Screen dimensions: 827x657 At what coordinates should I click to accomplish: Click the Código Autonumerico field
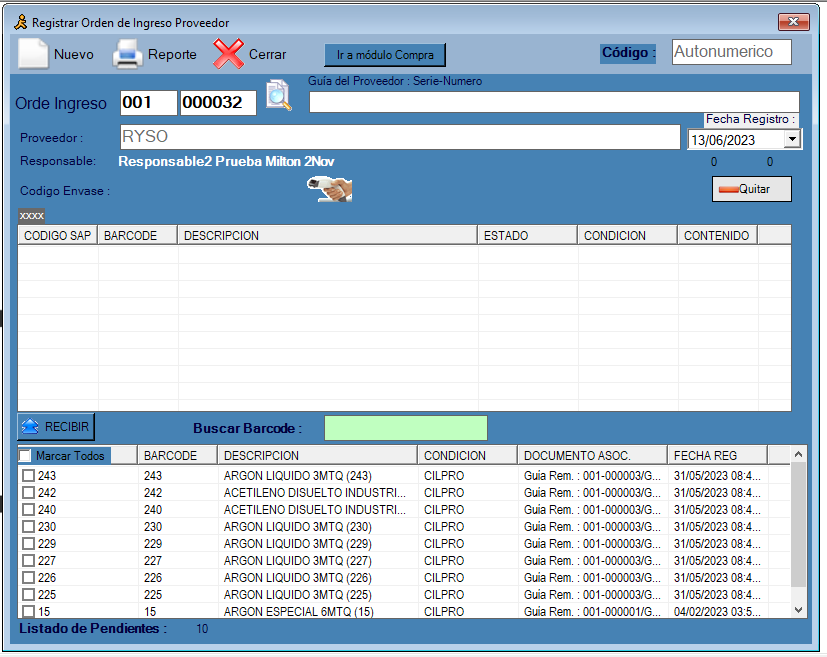coord(732,52)
